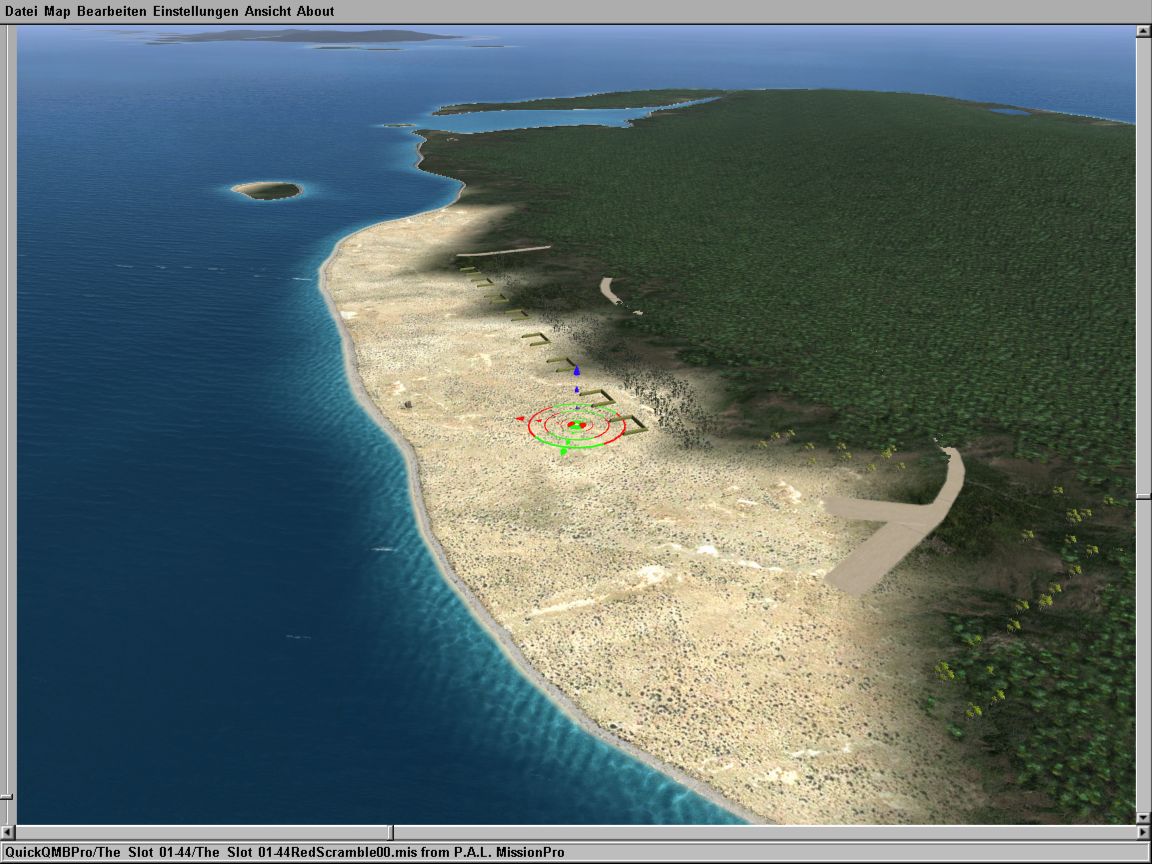Select the blue waypoint marker above target
The height and width of the screenshot is (864, 1152).
click(x=577, y=371)
